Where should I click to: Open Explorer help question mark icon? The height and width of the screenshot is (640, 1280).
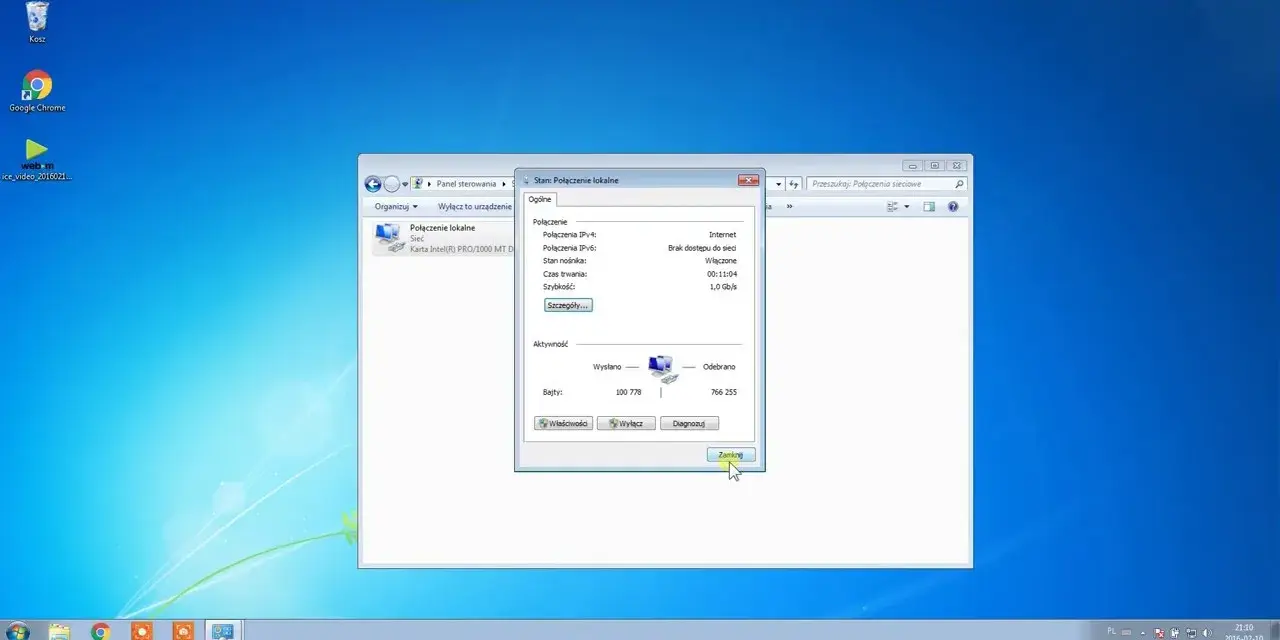[952, 207]
